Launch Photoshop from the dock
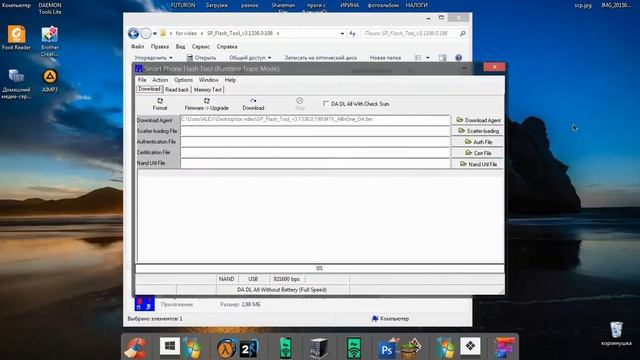Viewport: 640px width, 360px height. (387, 348)
